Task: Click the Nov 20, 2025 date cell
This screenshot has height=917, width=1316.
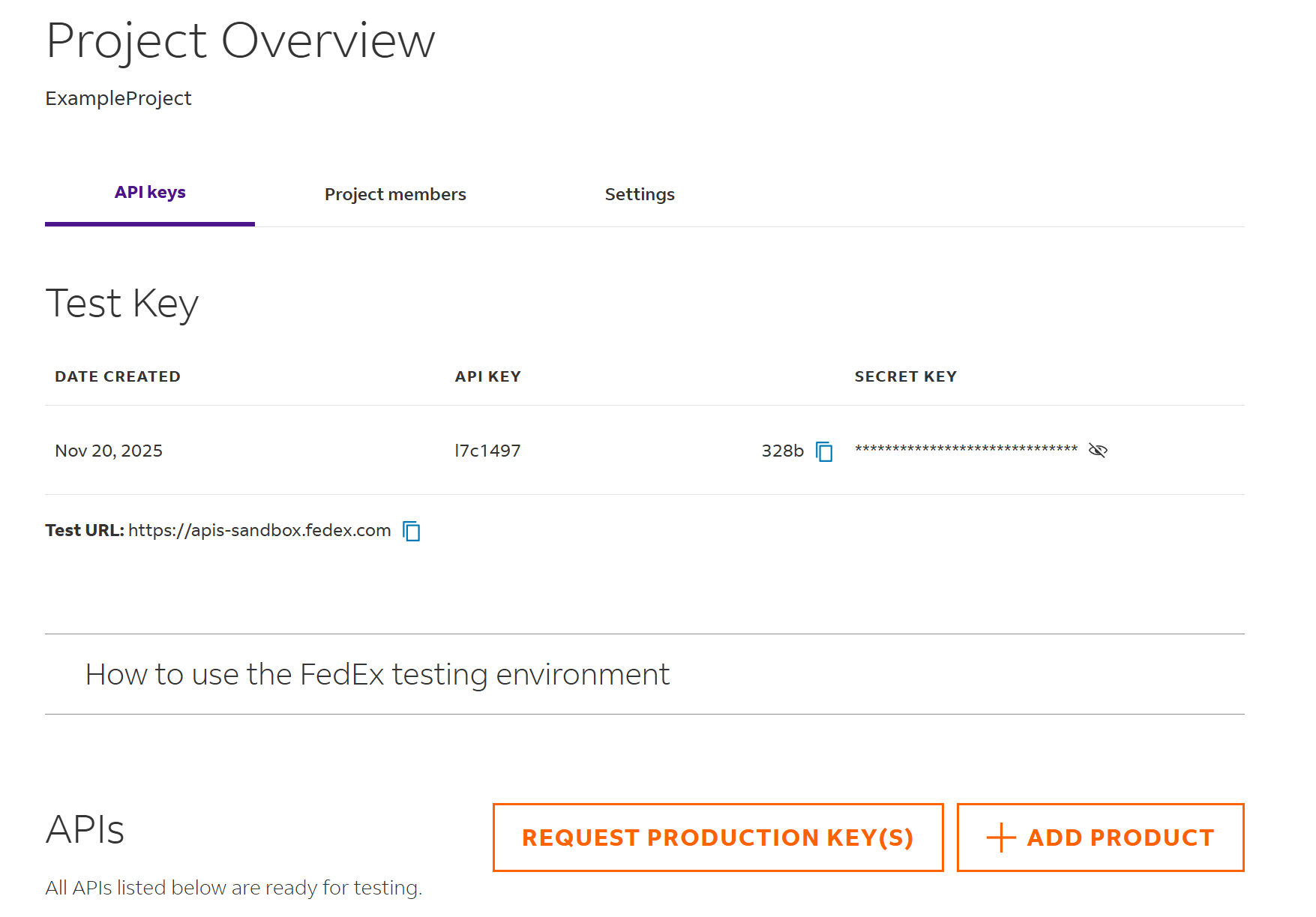Action: tap(109, 451)
